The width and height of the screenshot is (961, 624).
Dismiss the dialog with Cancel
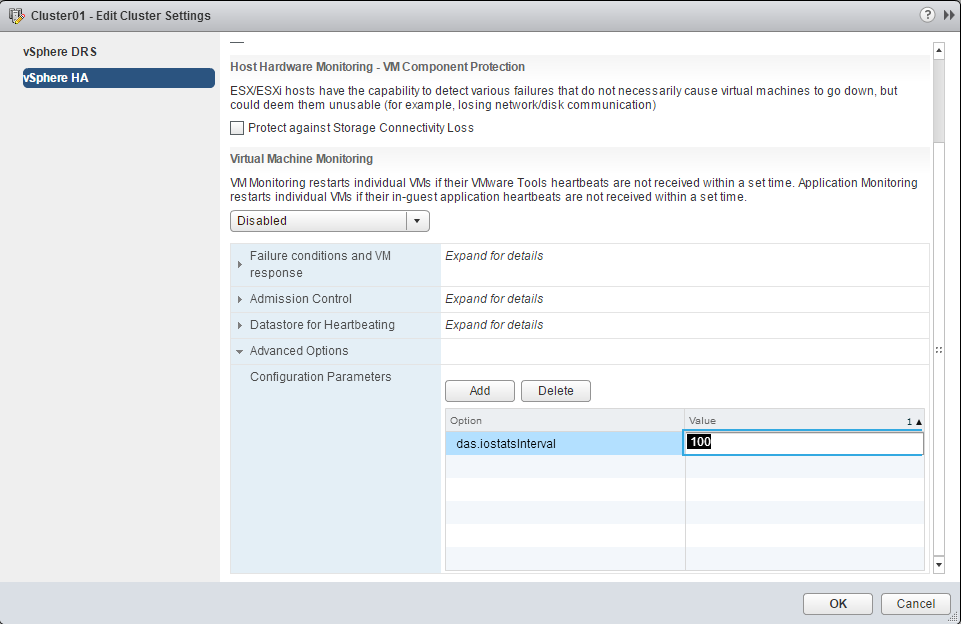point(916,604)
